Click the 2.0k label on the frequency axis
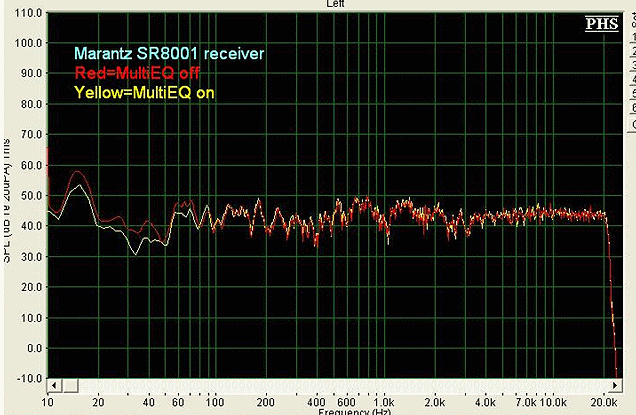Viewport: 636px width, 415px height. point(434,402)
